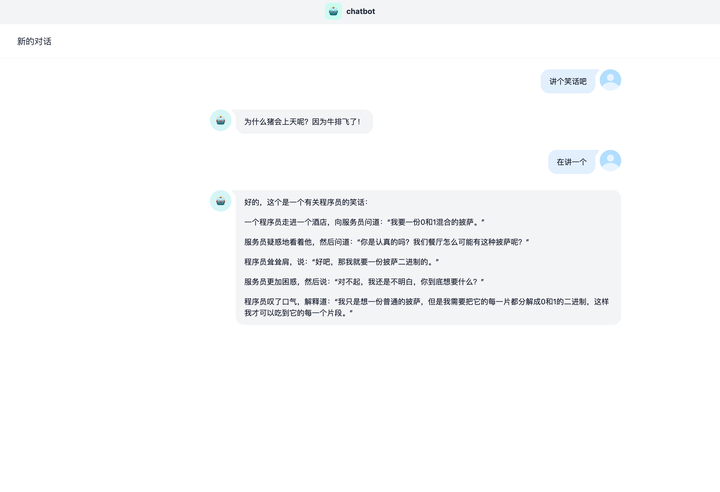
Task: Select the 新的对话 conversation title
Action: tap(34, 41)
